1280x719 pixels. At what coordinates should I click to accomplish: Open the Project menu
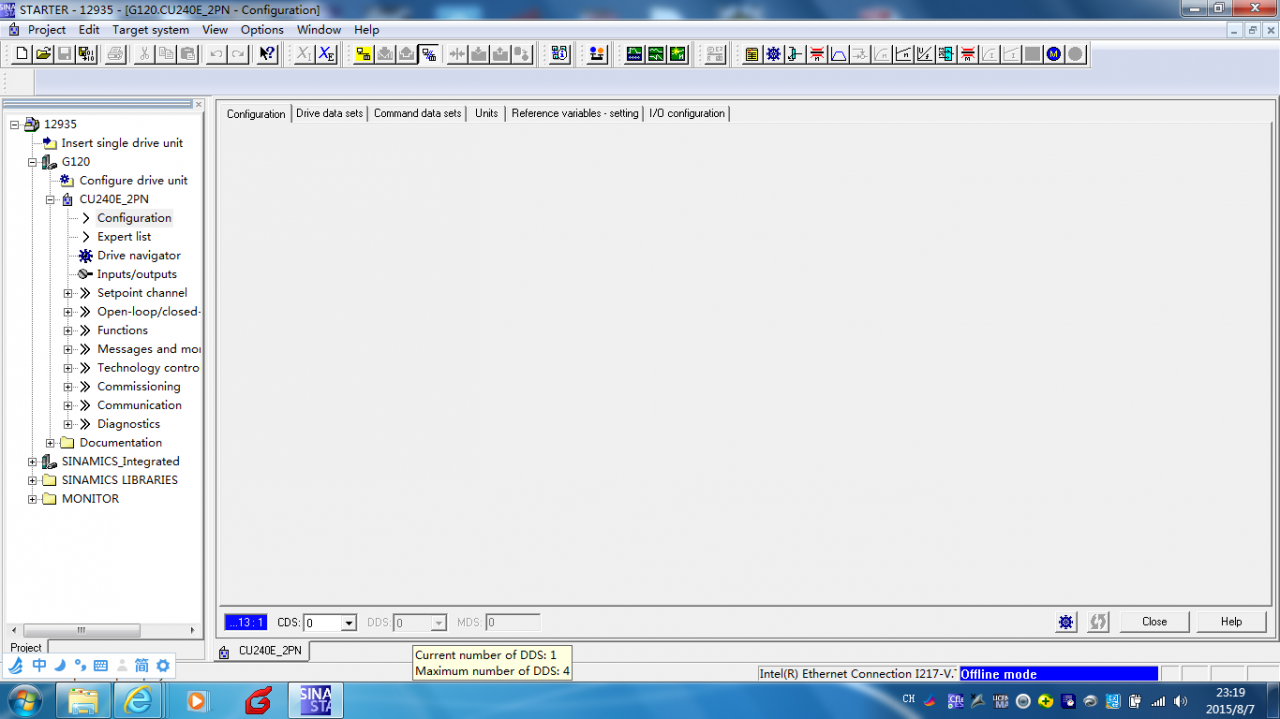point(46,30)
